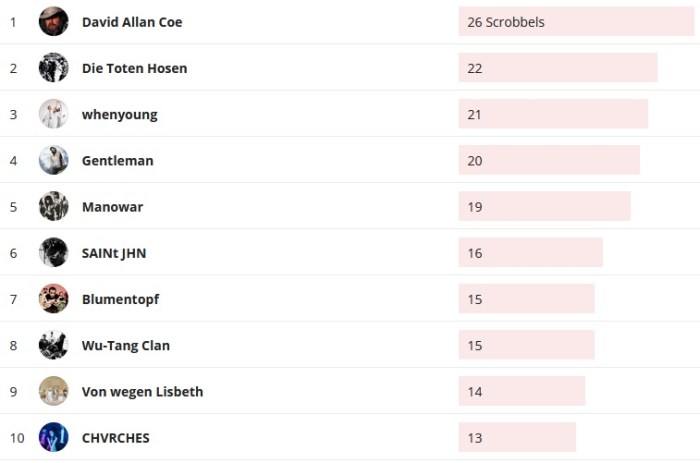Viewport: 700px width, 463px height.
Task: Select Gentleman's round avatar picture
Action: tap(54, 160)
